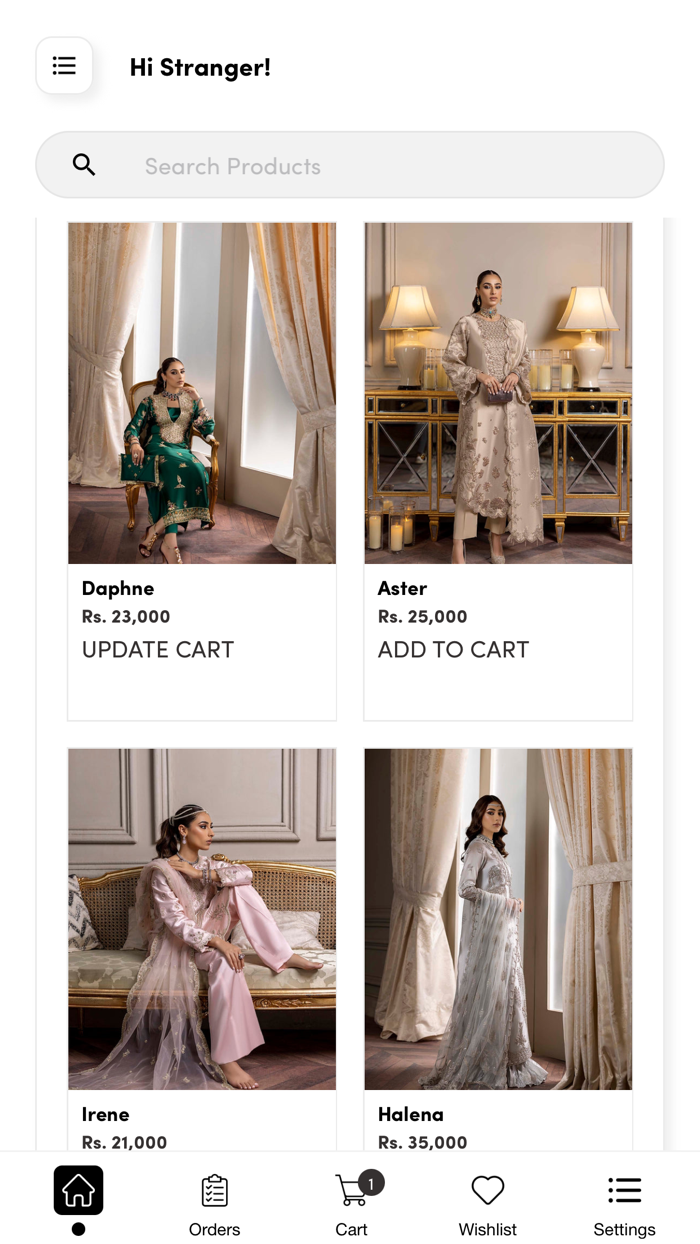Select the Aster product name
Image resolution: width=700 pixels, height=1244 pixels.
[x=402, y=588]
